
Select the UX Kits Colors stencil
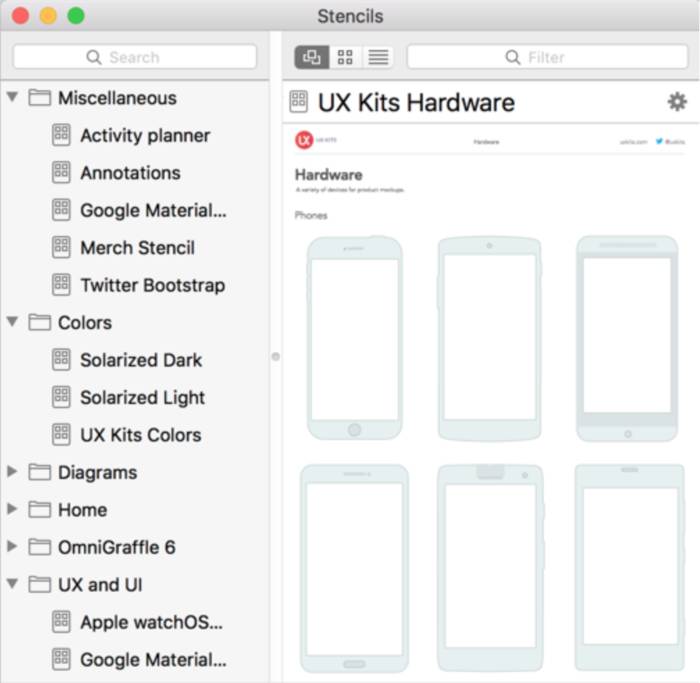tap(141, 435)
